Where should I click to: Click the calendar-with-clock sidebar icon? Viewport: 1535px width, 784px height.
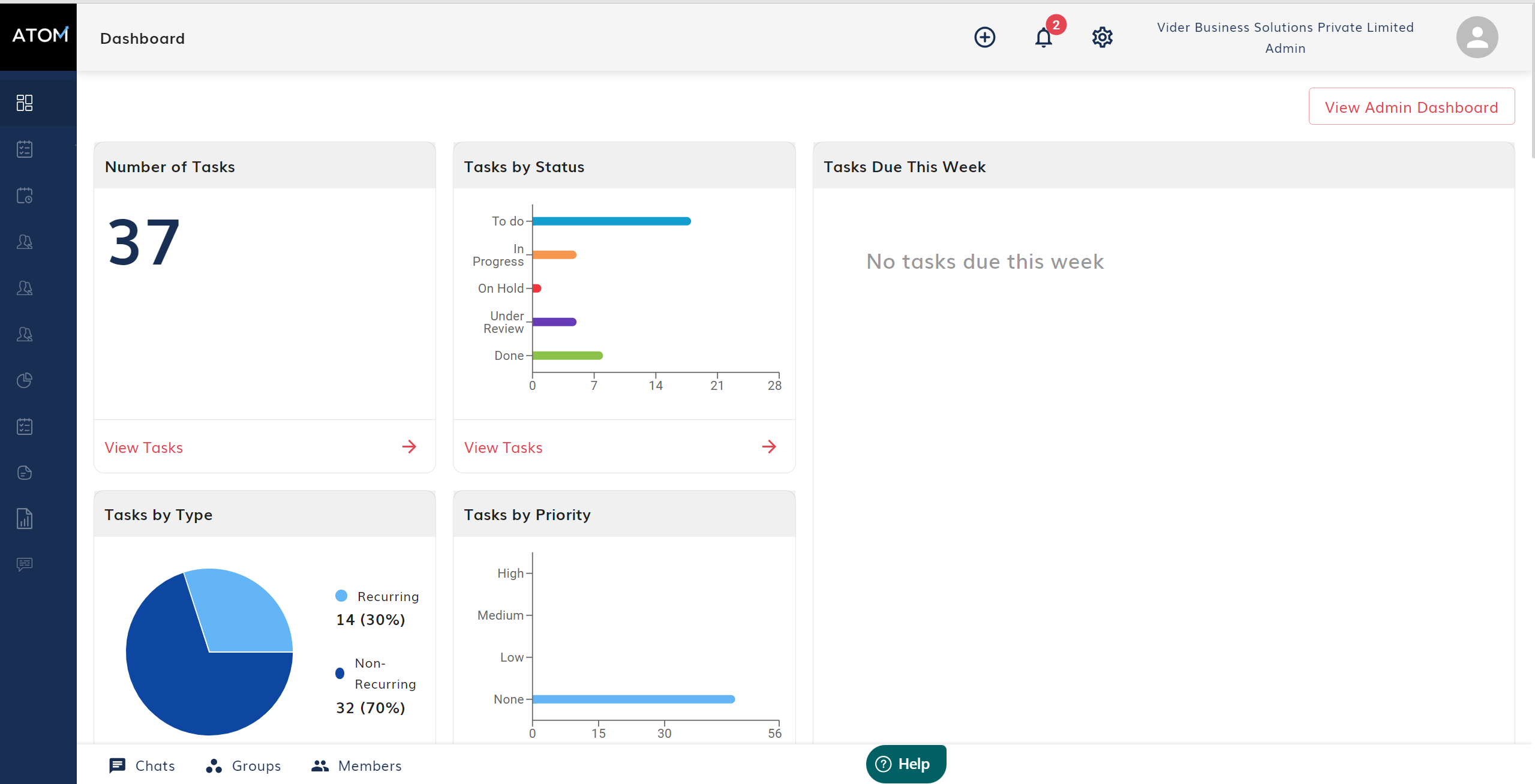[x=25, y=196]
